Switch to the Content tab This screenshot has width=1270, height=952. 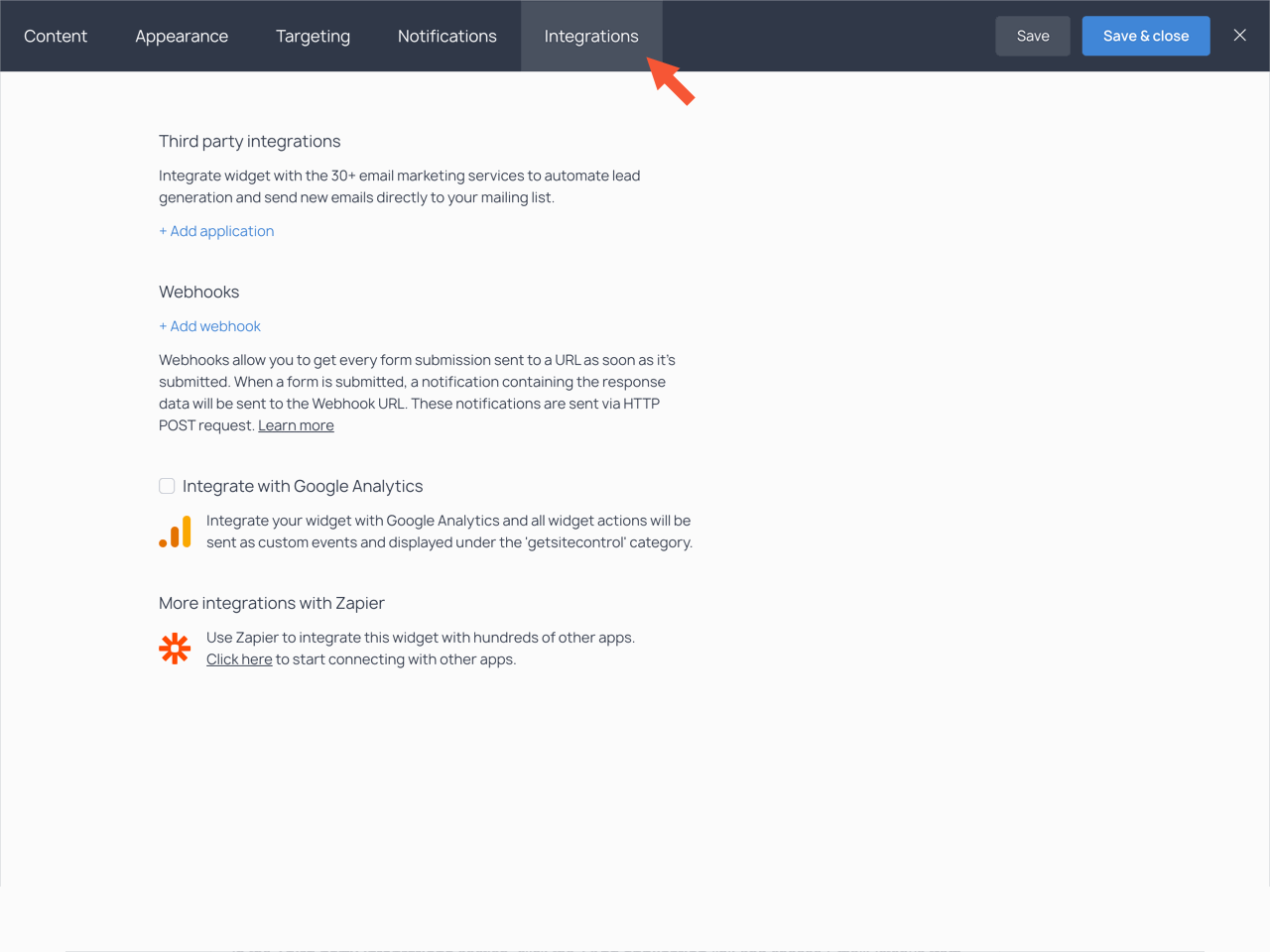click(56, 36)
